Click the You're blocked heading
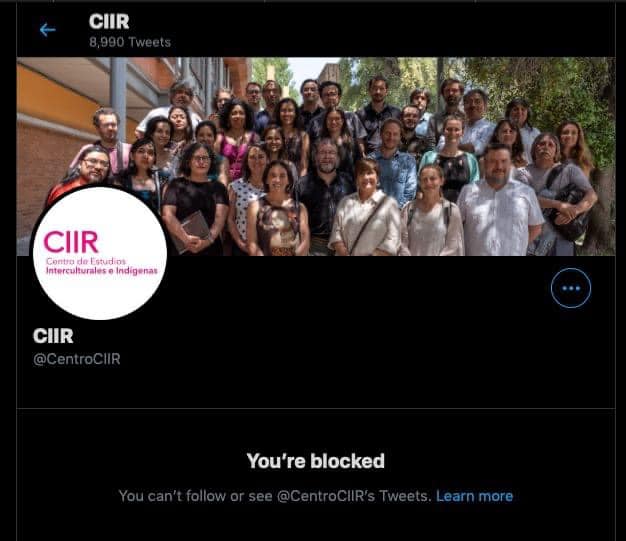This screenshot has width=626, height=541. pyautogui.click(x=315, y=461)
